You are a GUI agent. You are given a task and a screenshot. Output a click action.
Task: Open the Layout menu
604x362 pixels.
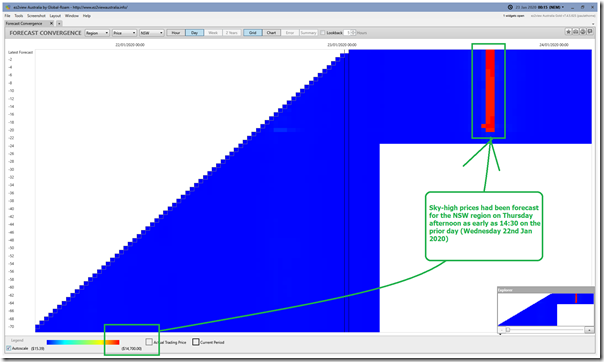[x=55, y=16]
